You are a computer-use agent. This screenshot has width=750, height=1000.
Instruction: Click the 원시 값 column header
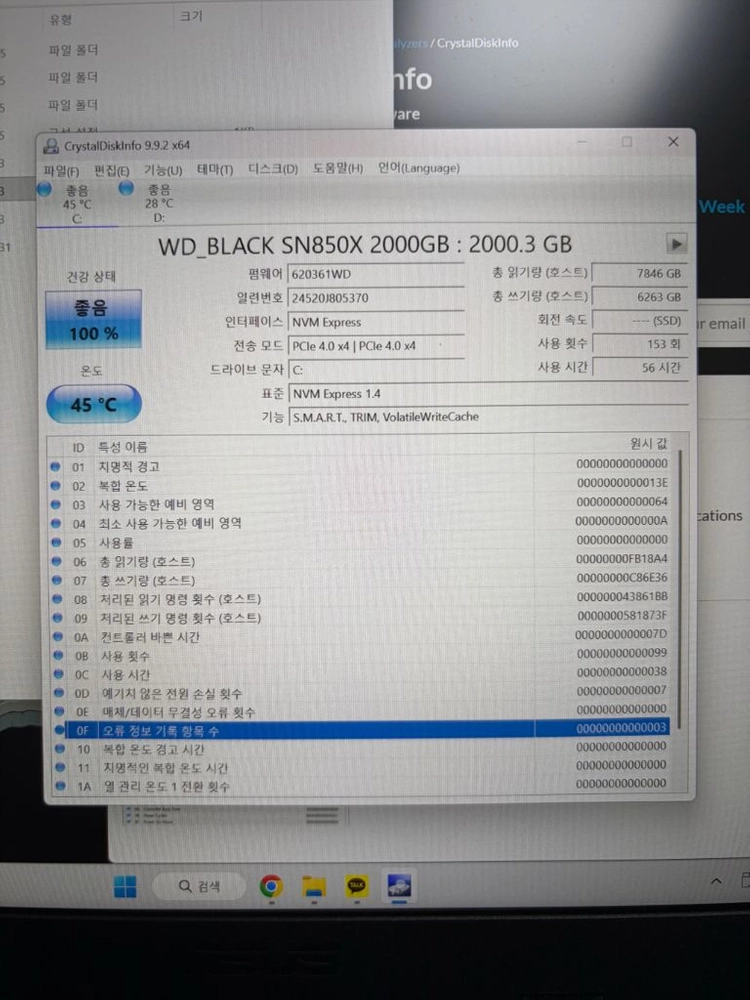[x=649, y=444]
